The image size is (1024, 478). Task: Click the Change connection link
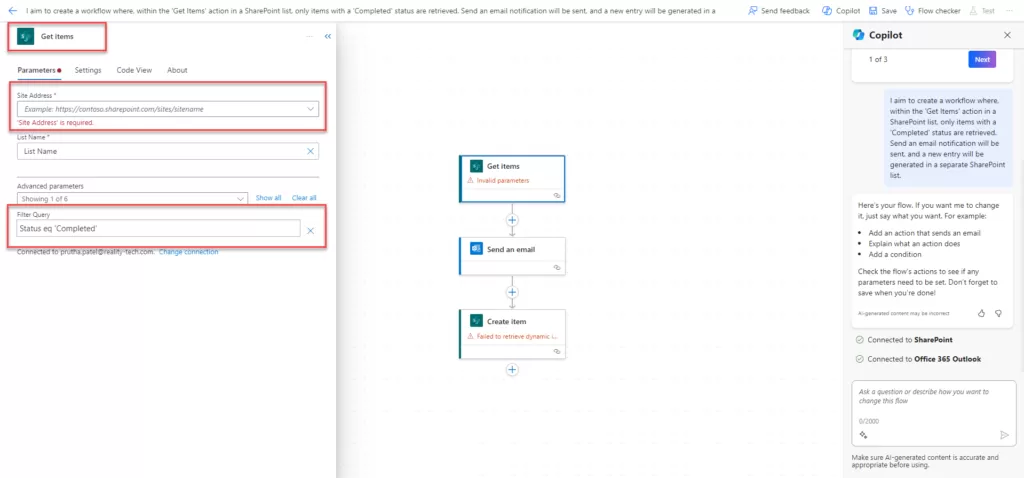188,251
